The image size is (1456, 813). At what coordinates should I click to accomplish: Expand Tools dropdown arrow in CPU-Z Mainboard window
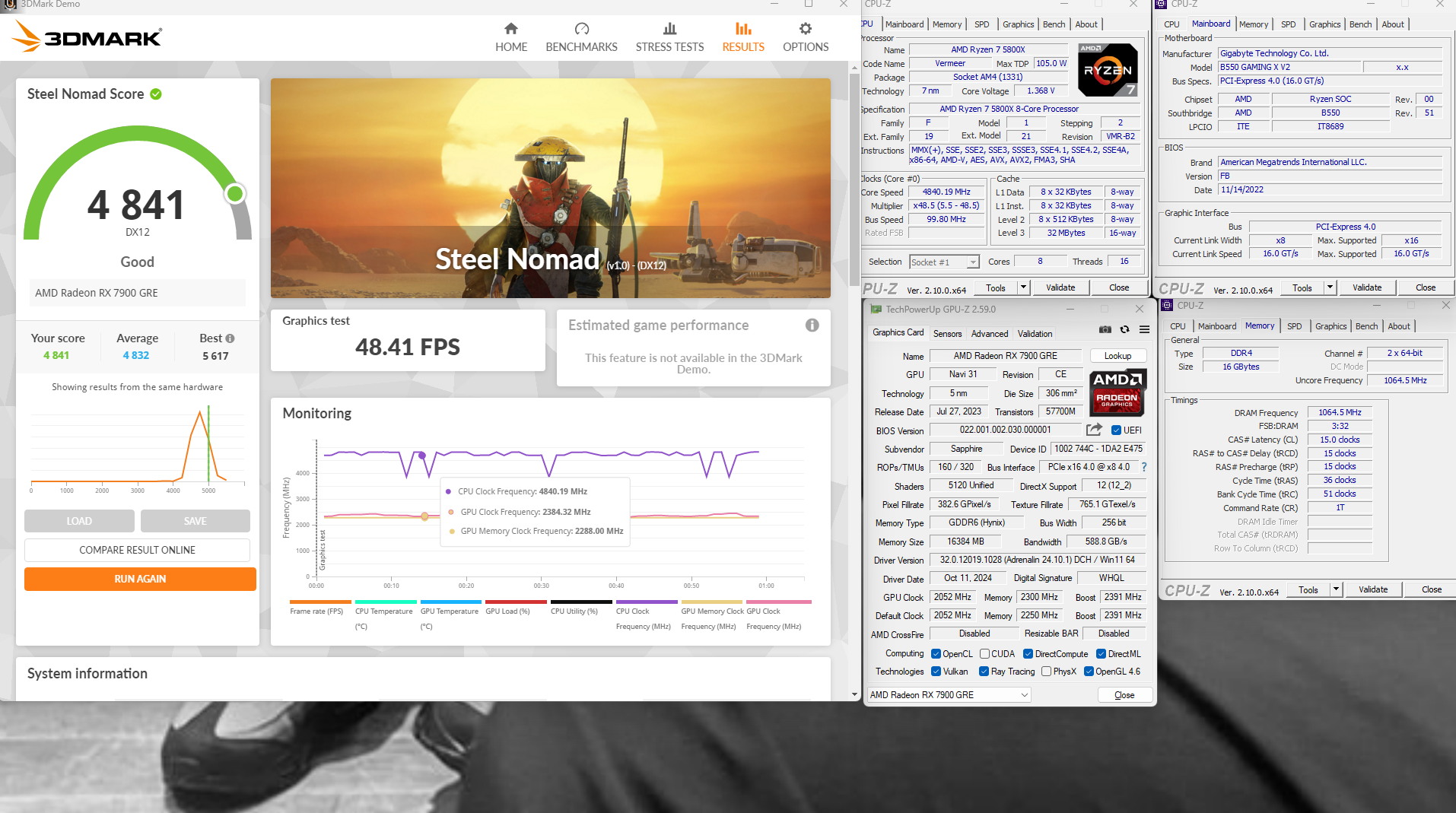click(x=1330, y=287)
